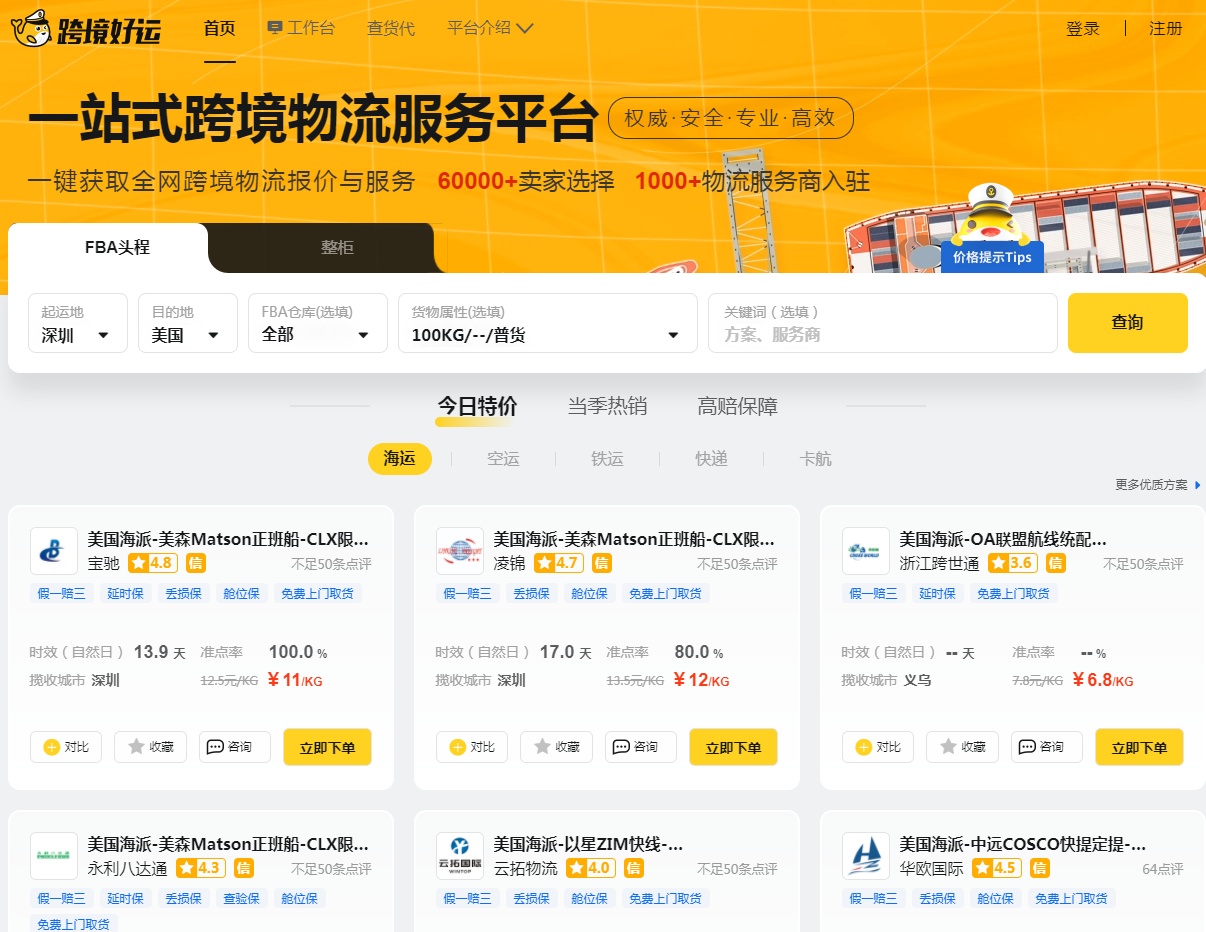Open 咨询 chat for 凌锦 plan
The width and height of the screenshot is (1206, 932).
pyautogui.click(x=641, y=747)
